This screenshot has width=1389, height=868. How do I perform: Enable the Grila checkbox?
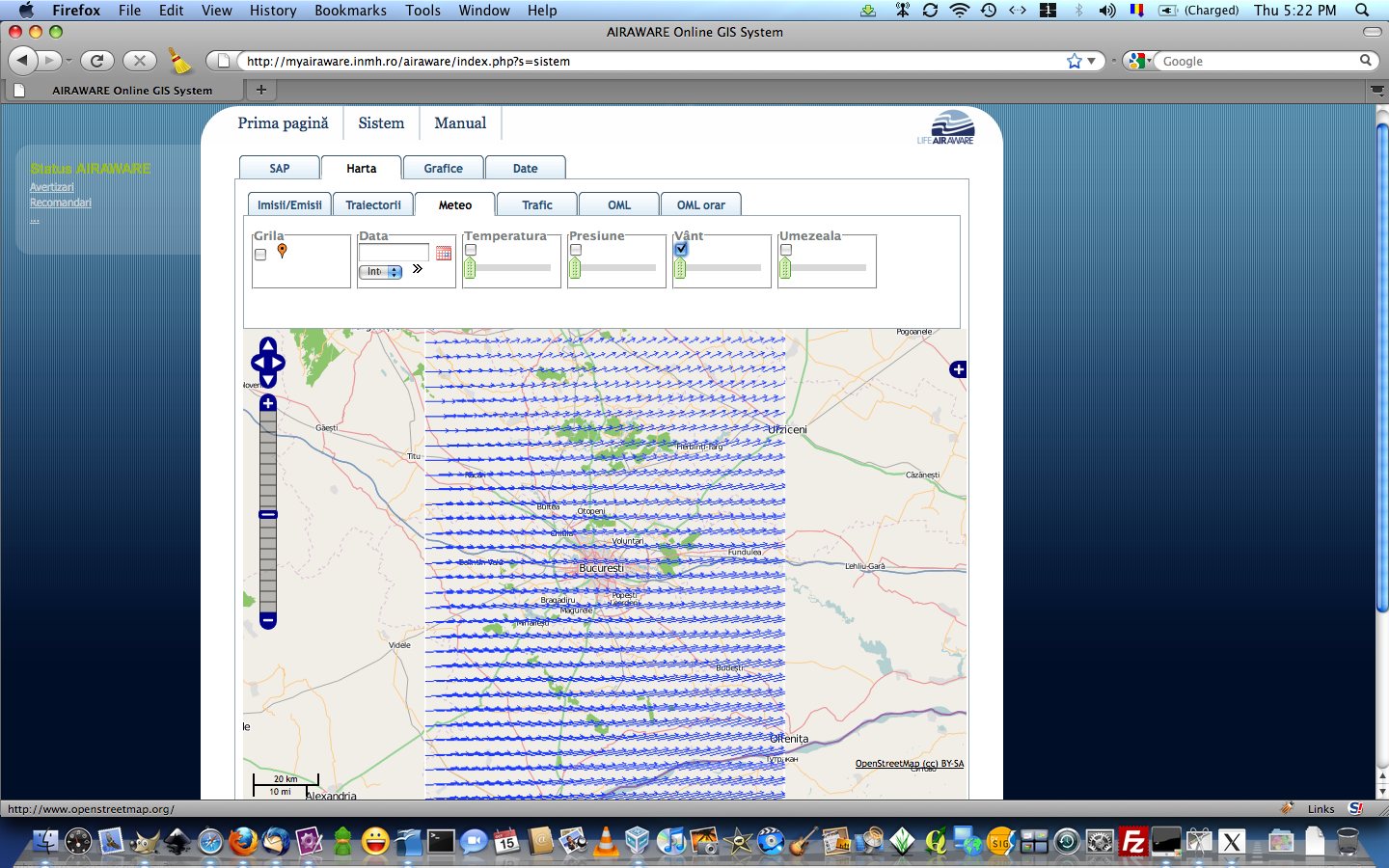[260, 255]
